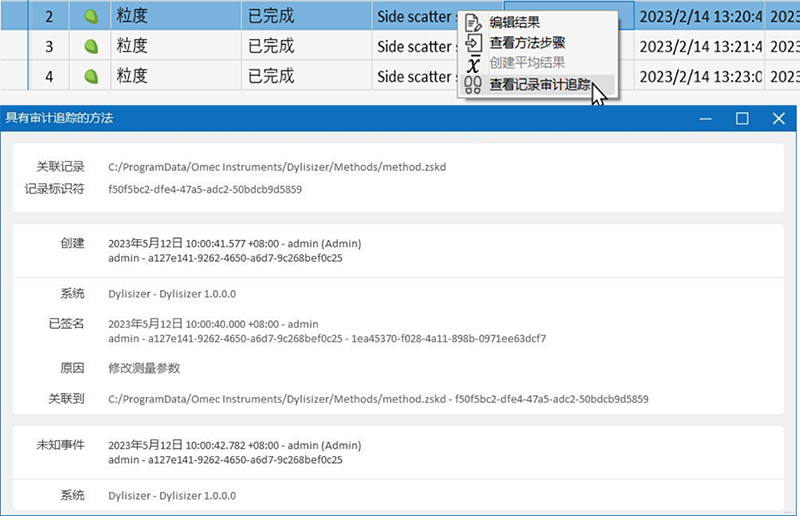The image size is (800, 516).
Task: Click timestamp 2023/2/14 13:20:4 cell
Action: pyautogui.click(x=699, y=16)
